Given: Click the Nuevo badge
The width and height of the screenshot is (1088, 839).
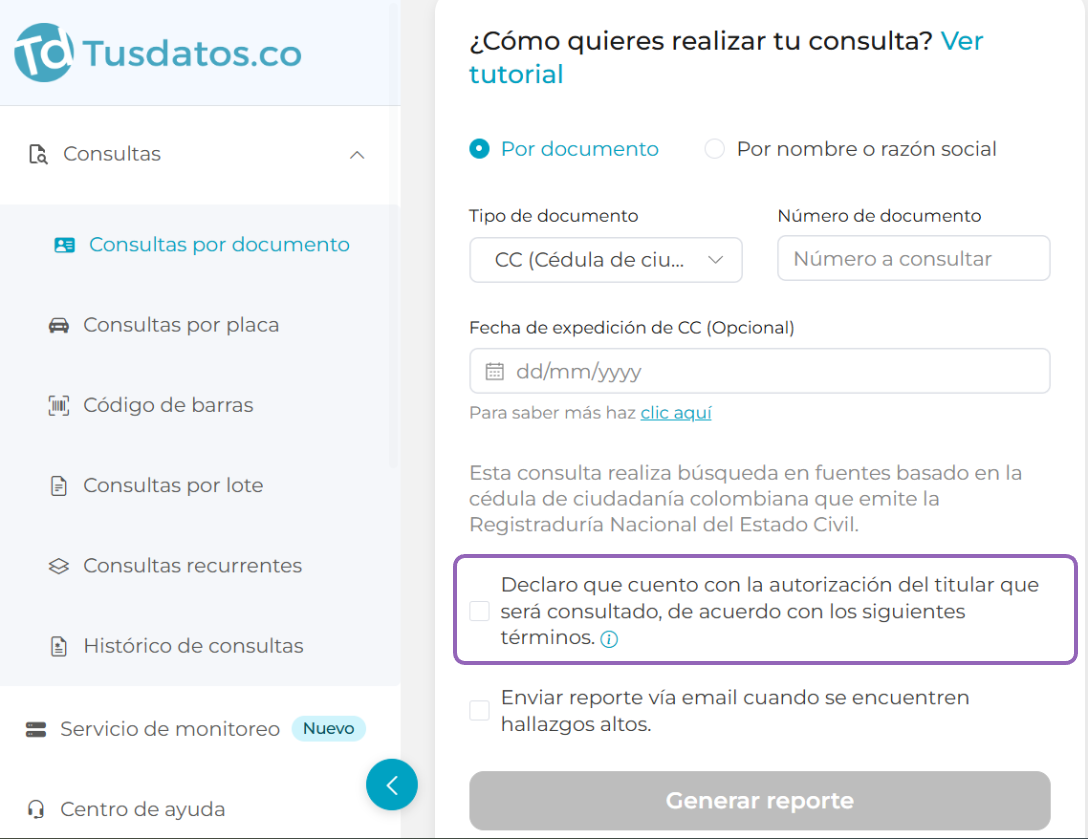Looking at the screenshot, I should [x=328, y=729].
